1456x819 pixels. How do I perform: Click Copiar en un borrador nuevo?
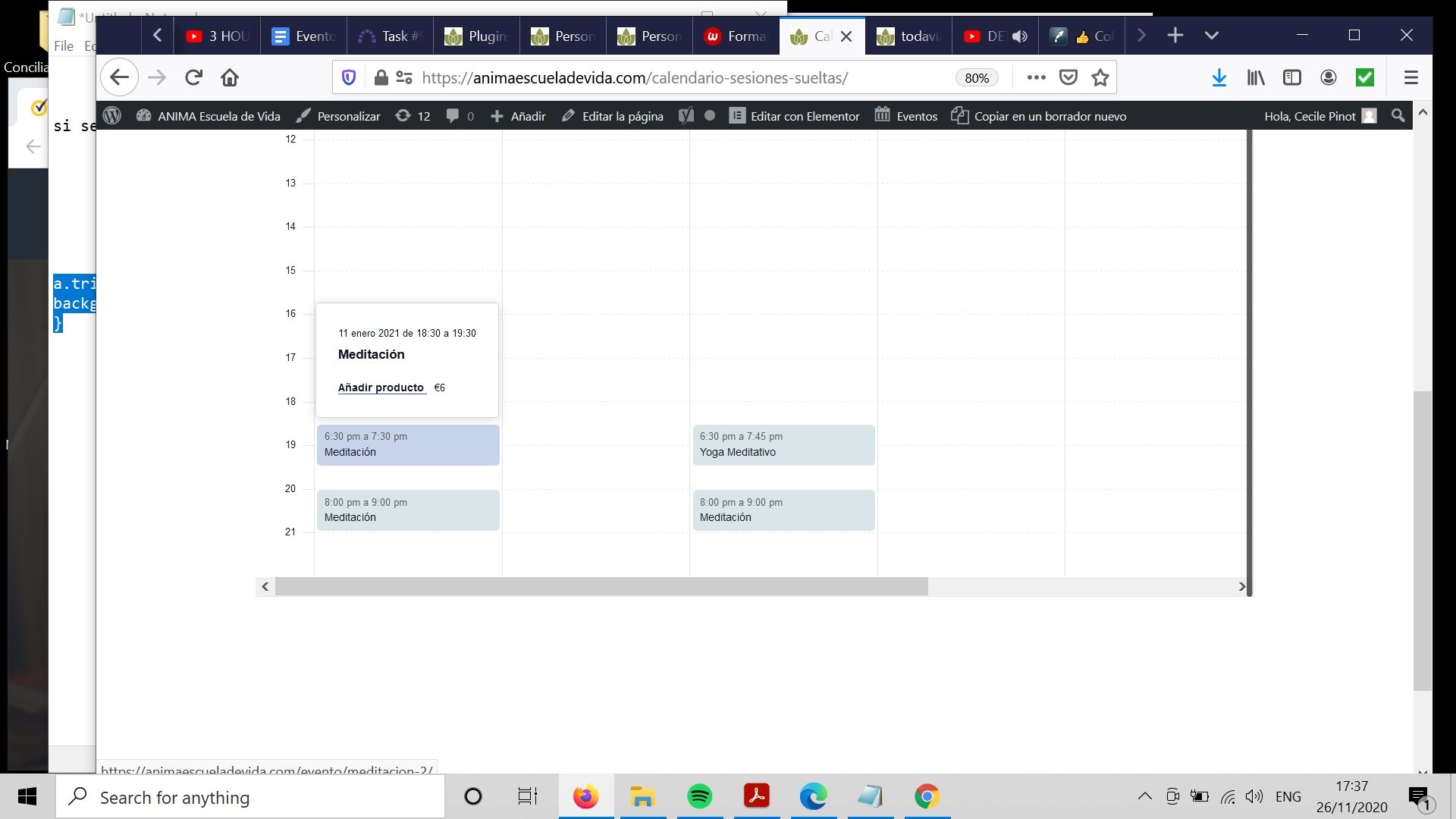click(x=1040, y=116)
